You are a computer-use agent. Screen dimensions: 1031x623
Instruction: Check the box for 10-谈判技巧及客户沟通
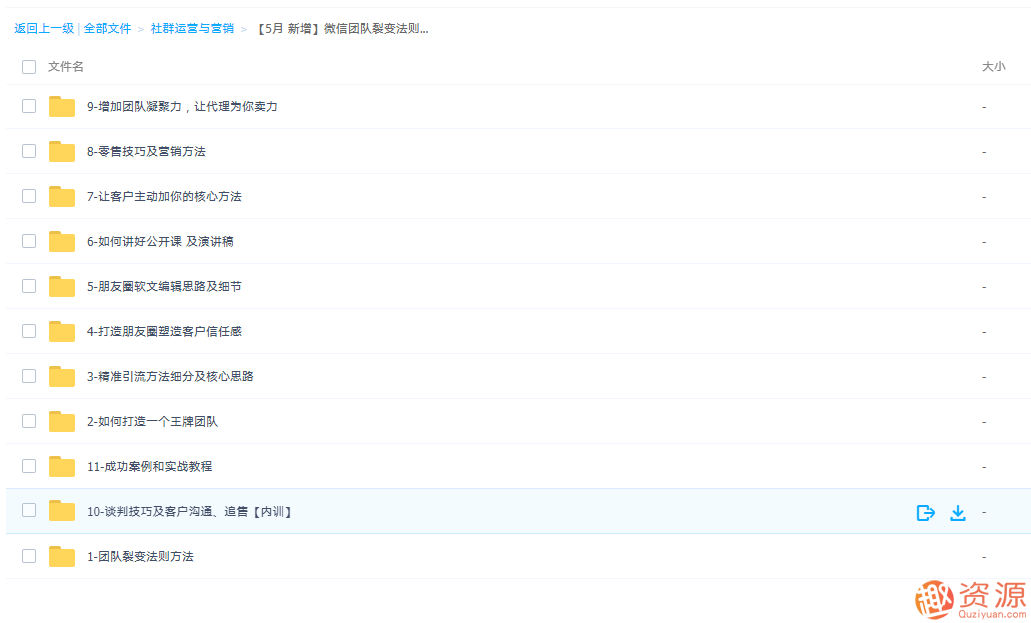pyautogui.click(x=29, y=510)
